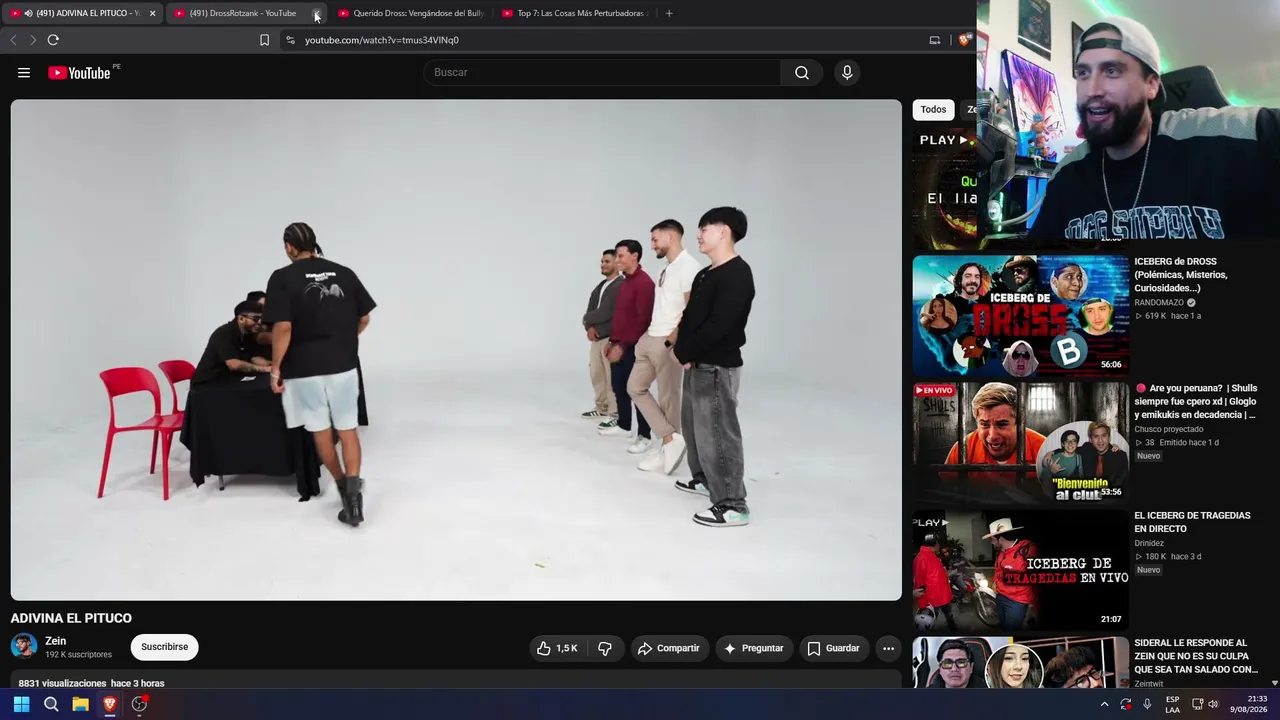Open the Chusco proyectado channel name
This screenshot has width=1280, height=720.
1169,429
